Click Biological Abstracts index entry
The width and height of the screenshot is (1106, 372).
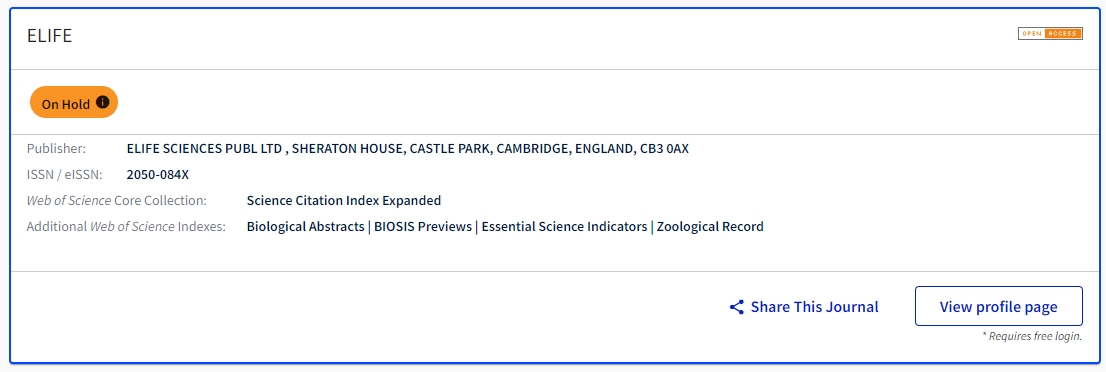[x=305, y=227]
